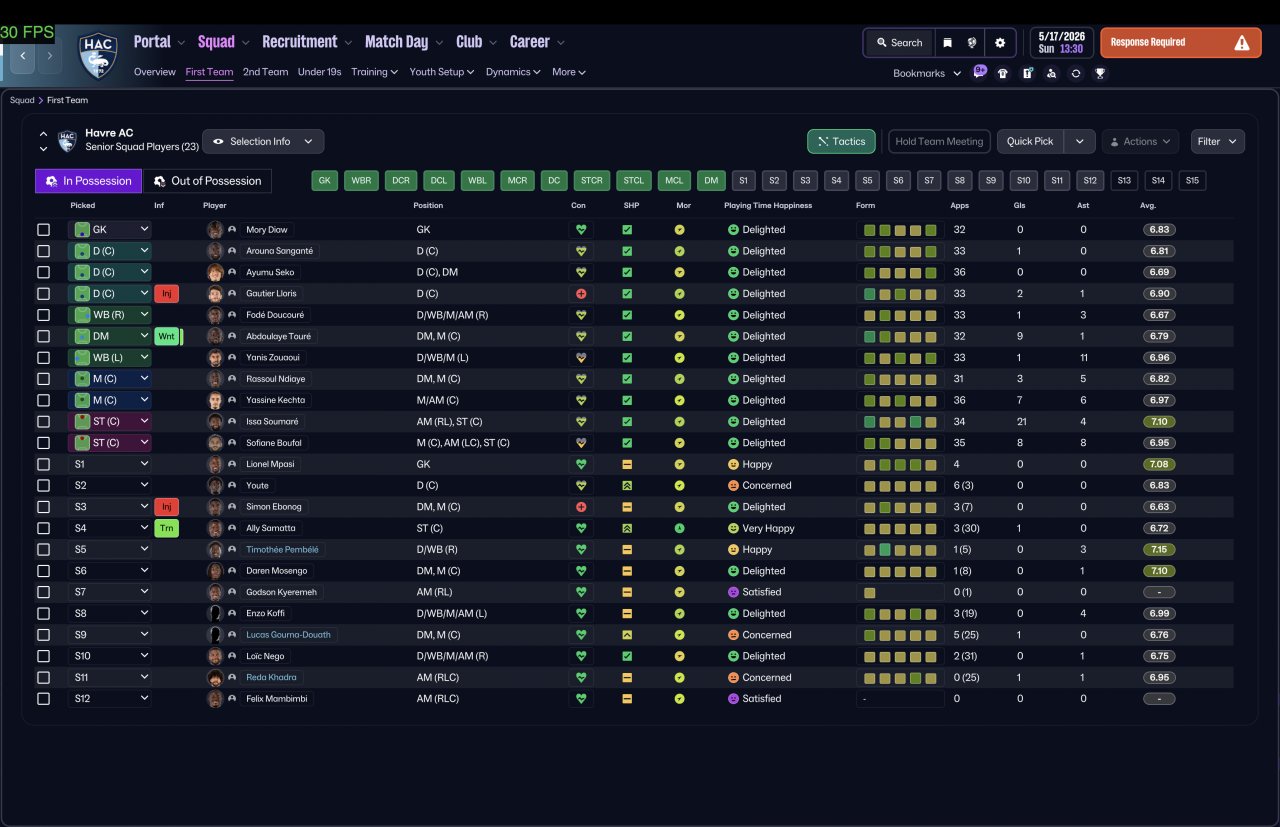The height and width of the screenshot is (827, 1280).
Task: Select the S13 substitute slot chip
Action: [x=1126, y=181]
